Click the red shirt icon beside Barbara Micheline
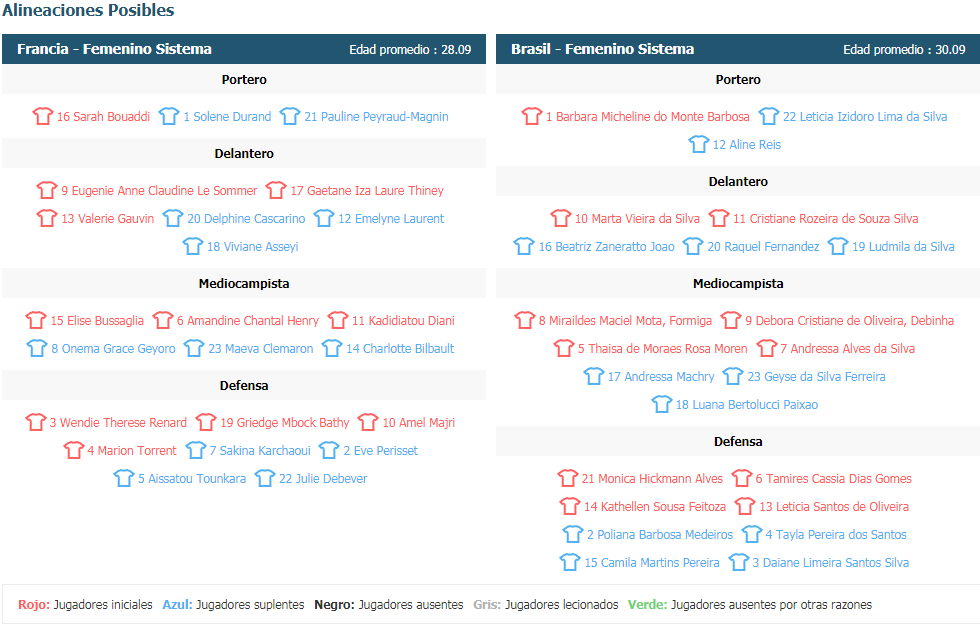Viewport: 980px width, 625px height. [532, 116]
